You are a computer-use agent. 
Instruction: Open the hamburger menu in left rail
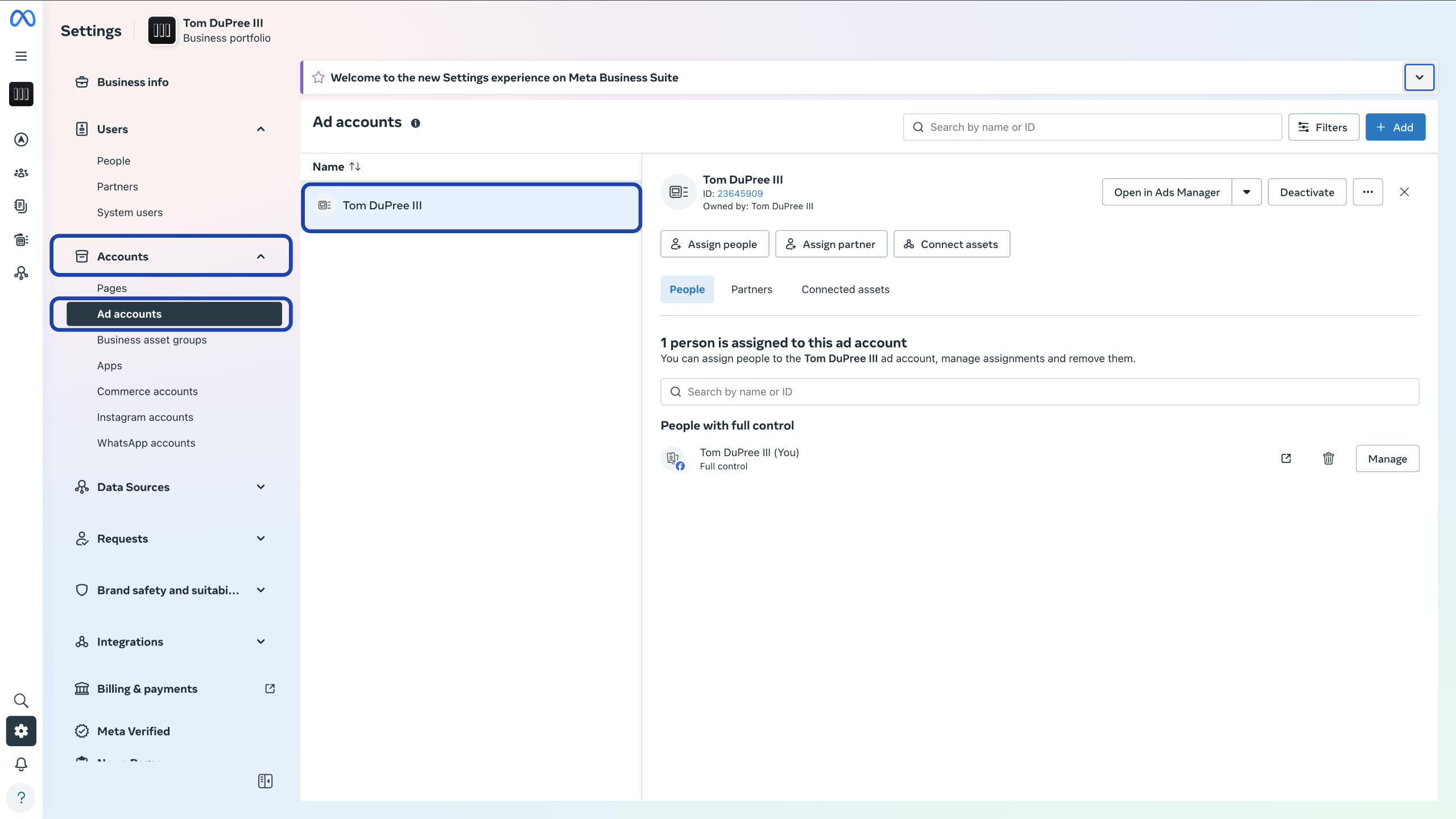tap(21, 56)
